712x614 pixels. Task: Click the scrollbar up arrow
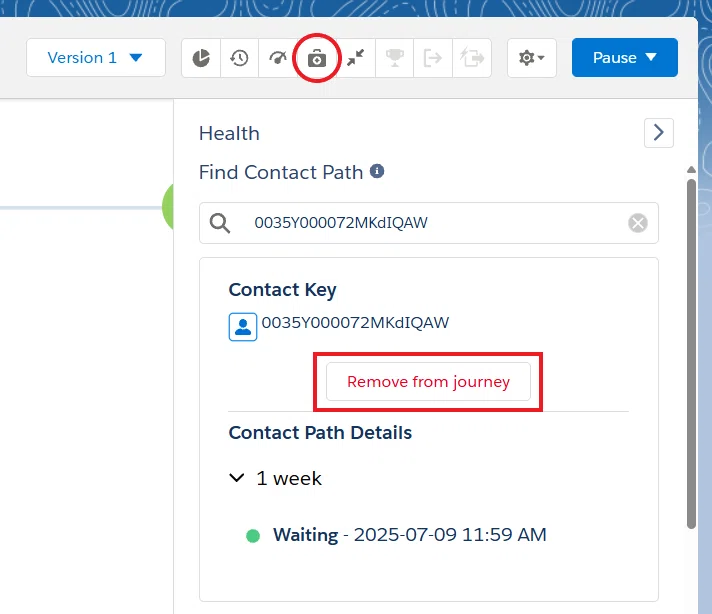[691, 169]
